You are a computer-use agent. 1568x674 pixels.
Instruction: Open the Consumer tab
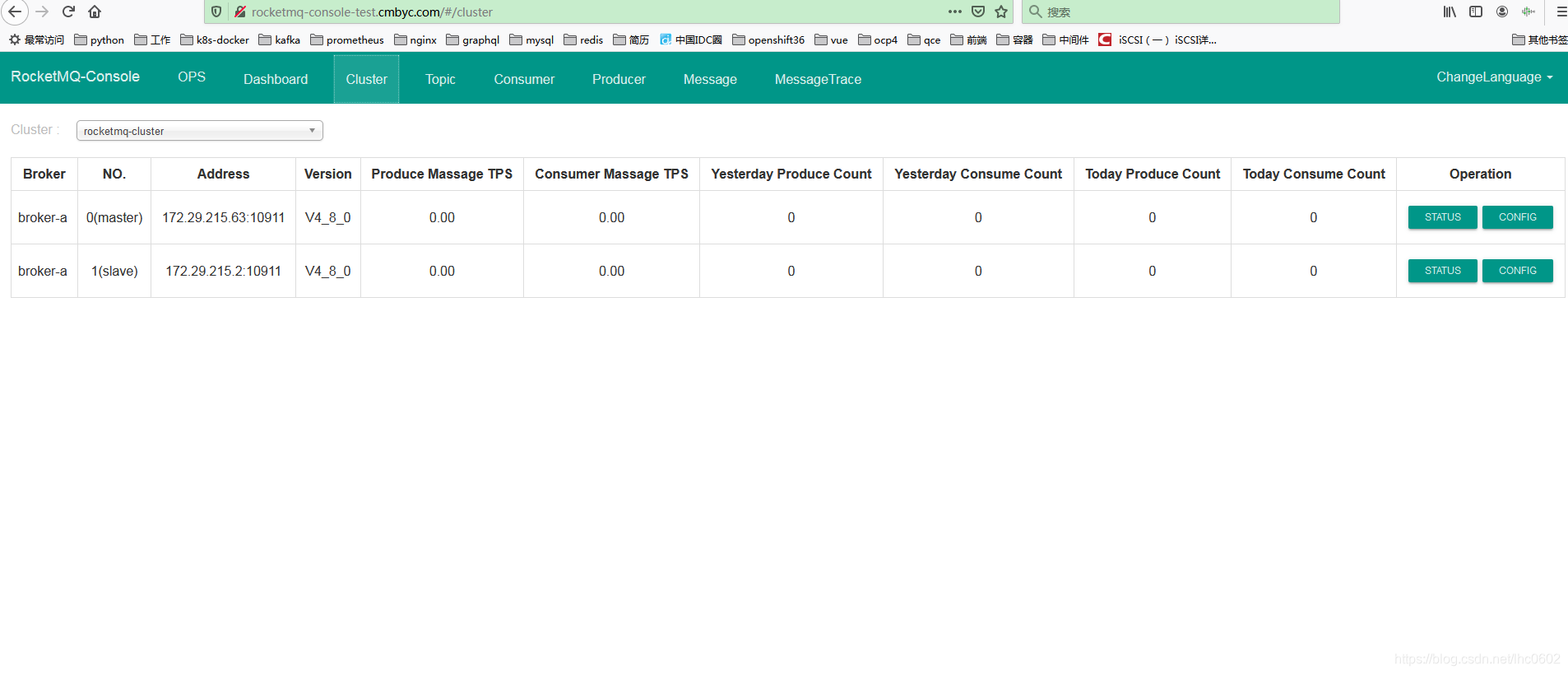[x=524, y=79]
